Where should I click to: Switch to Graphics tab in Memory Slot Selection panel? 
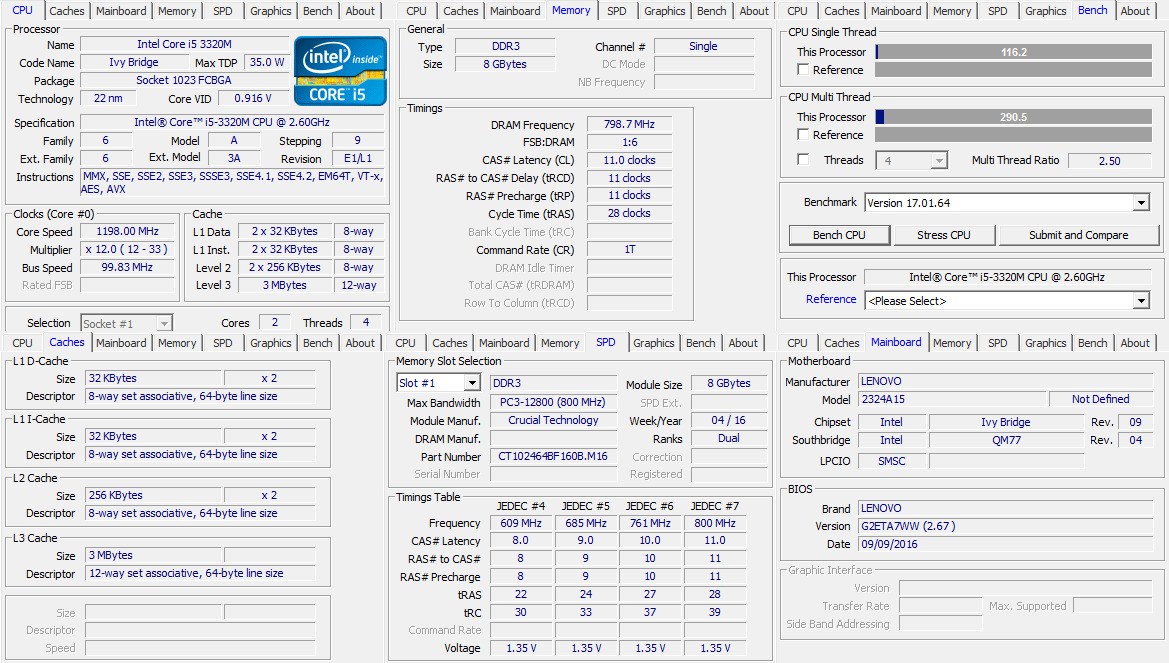point(654,343)
